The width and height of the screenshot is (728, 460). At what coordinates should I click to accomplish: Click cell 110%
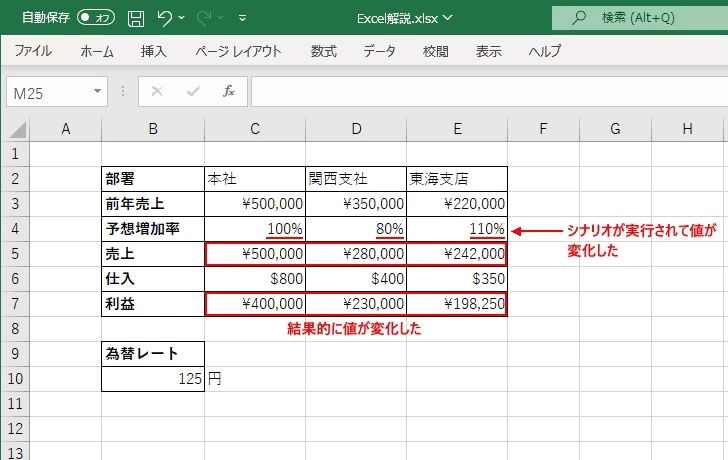pos(457,229)
